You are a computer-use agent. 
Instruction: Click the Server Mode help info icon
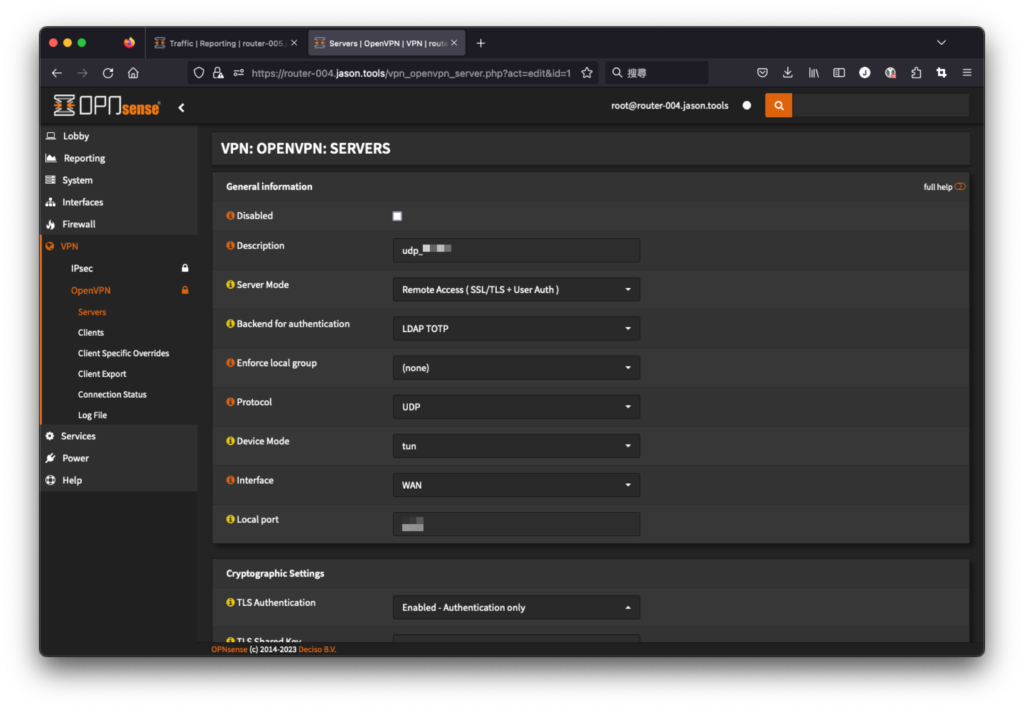click(230, 285)
